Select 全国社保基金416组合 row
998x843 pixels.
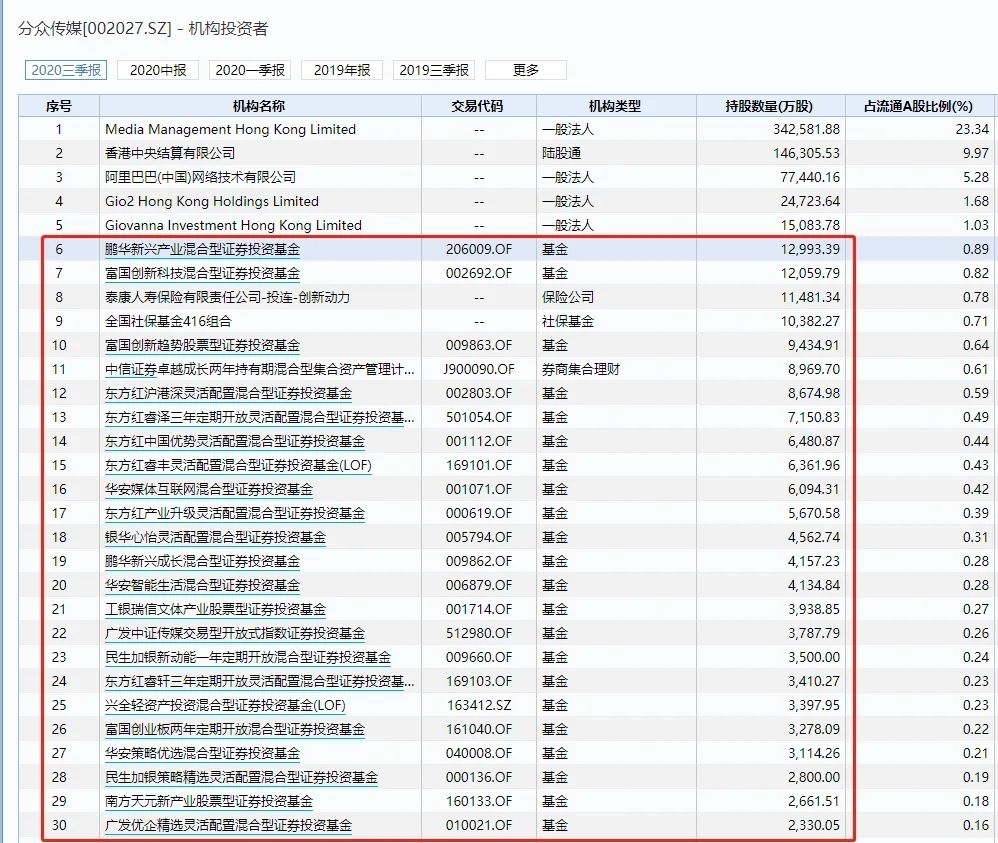coord(506,322)
